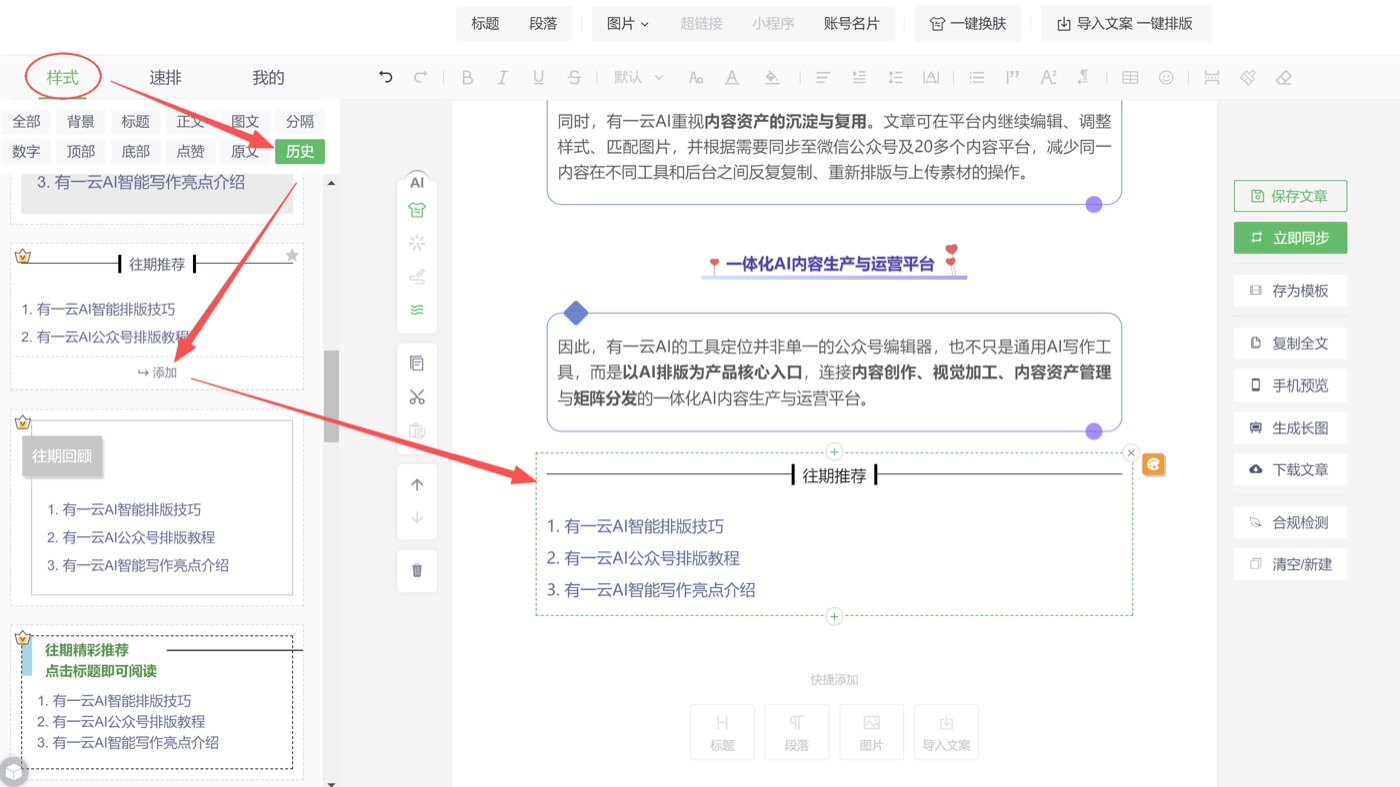
Task: Click 一键换肤 in top bar
Action: tap(968, 24)
